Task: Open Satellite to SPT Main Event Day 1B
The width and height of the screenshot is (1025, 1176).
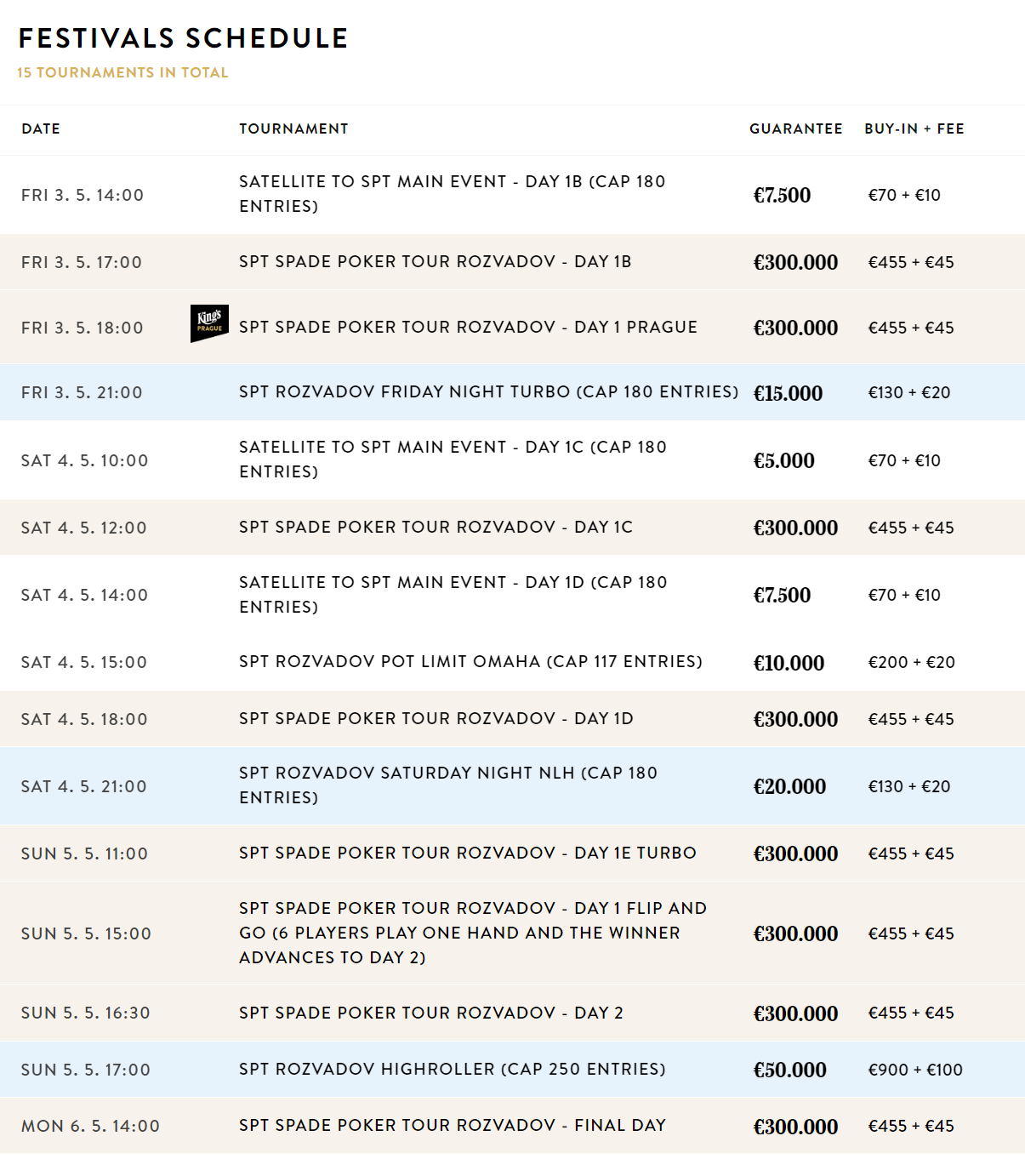Action: click(452, 194)
